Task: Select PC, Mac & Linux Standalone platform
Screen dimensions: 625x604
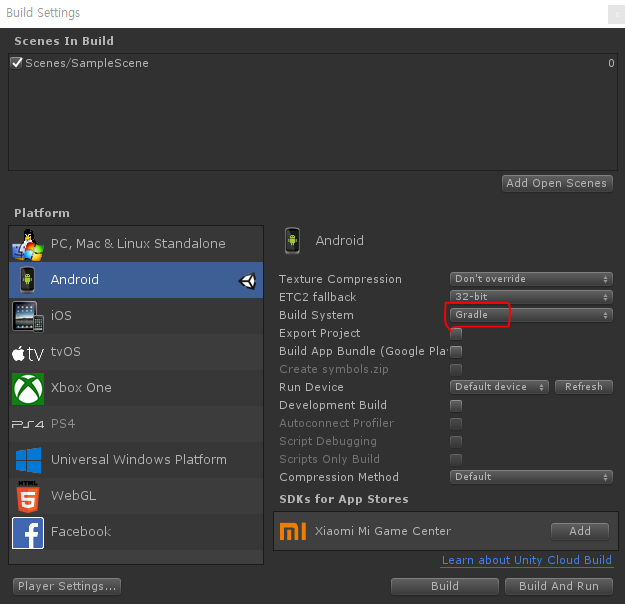Action: pyautogui.click(x=136, y=244)
